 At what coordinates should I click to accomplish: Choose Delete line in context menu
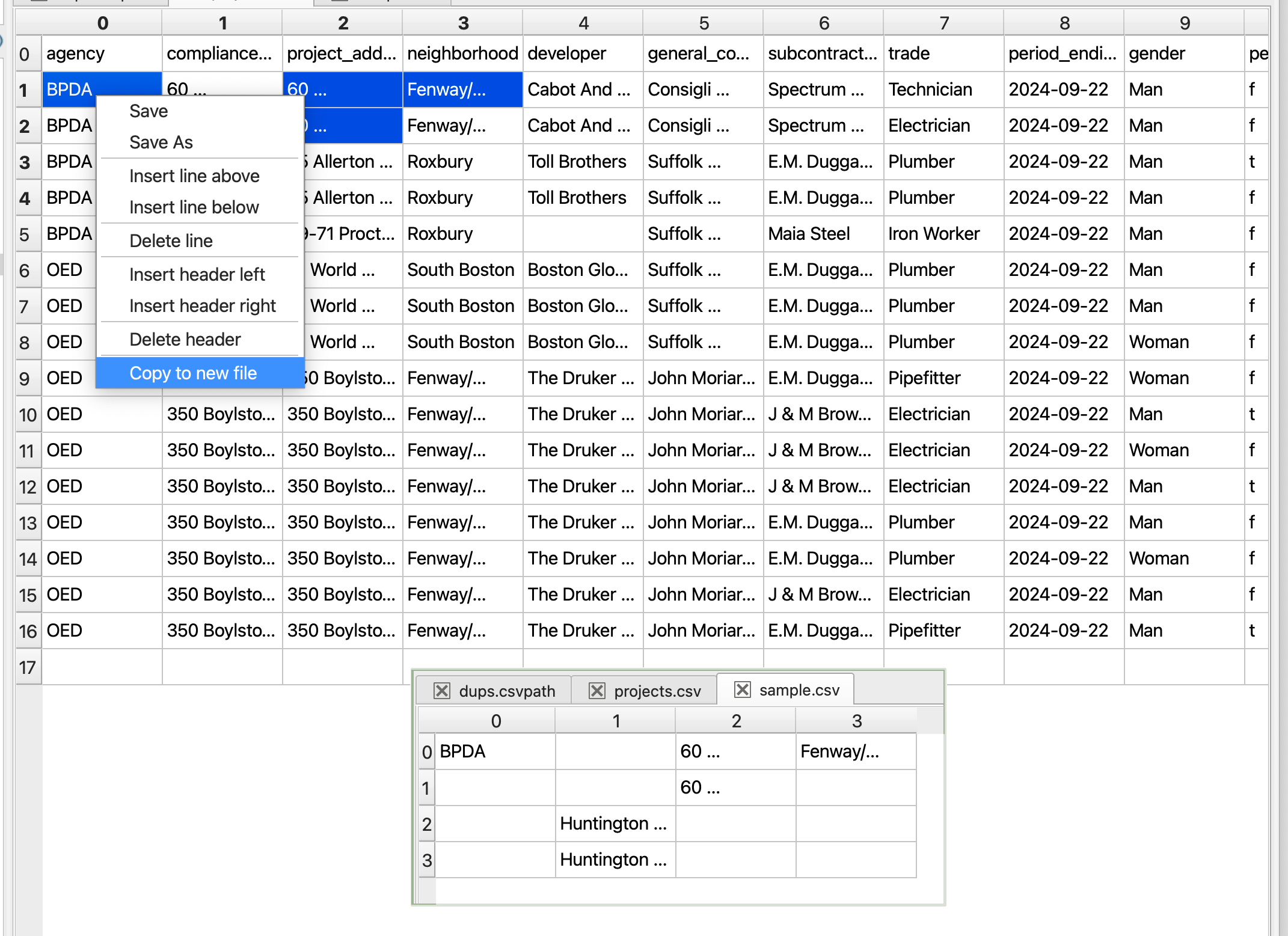click(x=171, y=241)
